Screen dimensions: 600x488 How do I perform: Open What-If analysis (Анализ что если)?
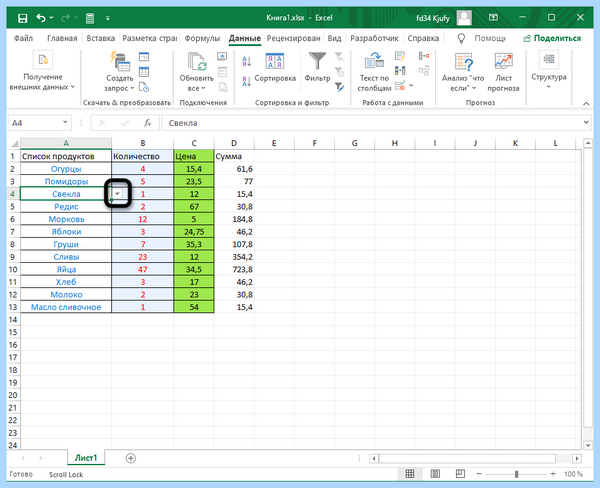(463, 72)
